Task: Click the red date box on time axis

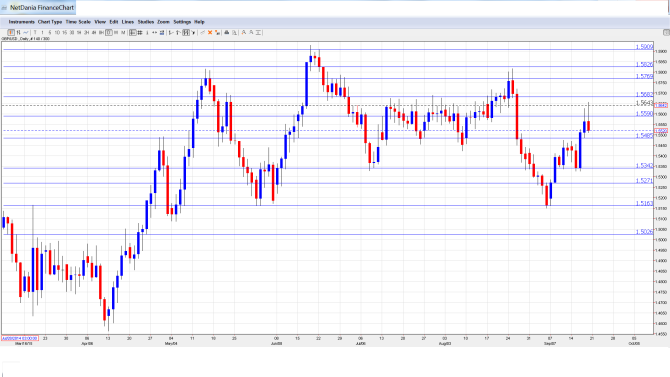Action: [20, 338]
